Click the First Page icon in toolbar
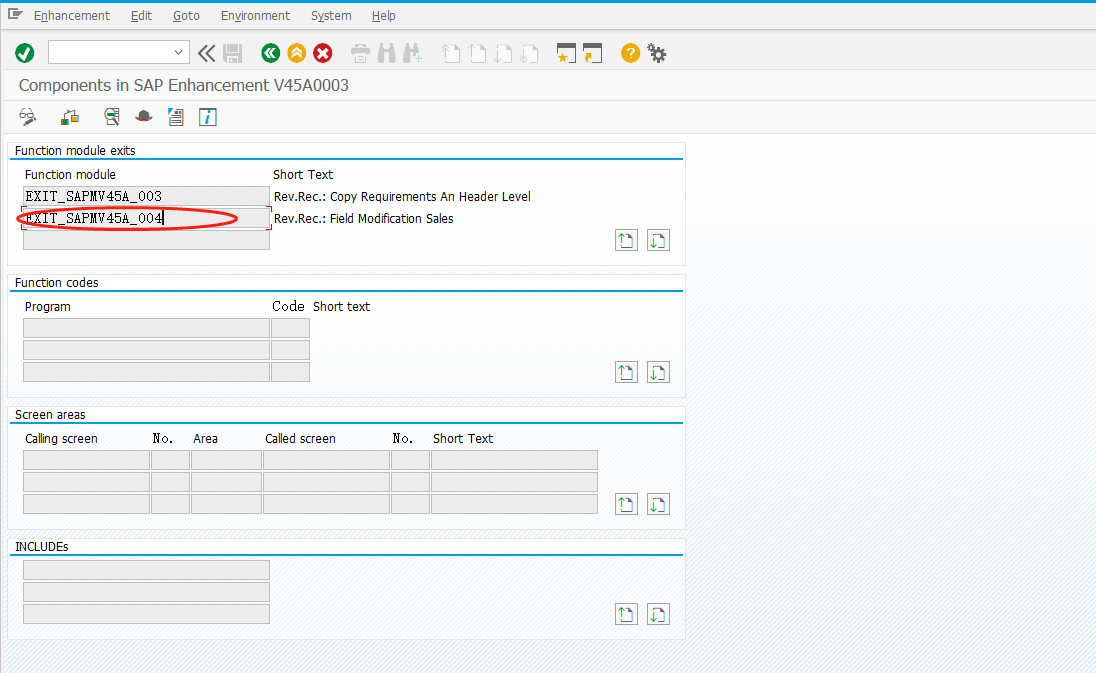The image size is (1096, 673). point(451,53)
